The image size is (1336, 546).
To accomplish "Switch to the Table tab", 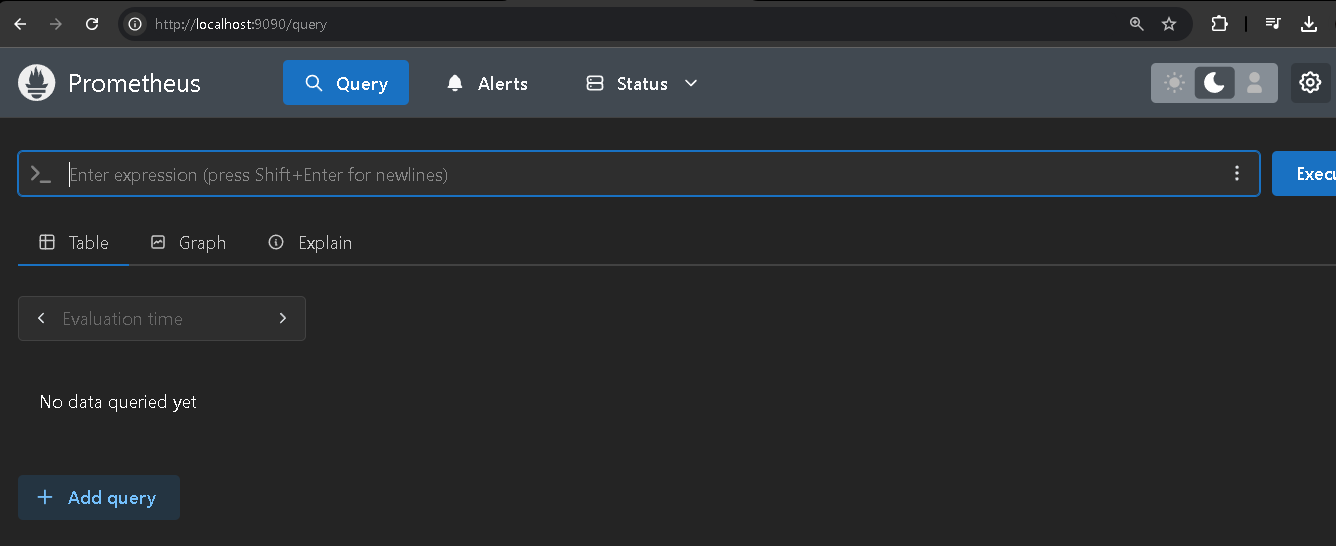I will point(74,243).
